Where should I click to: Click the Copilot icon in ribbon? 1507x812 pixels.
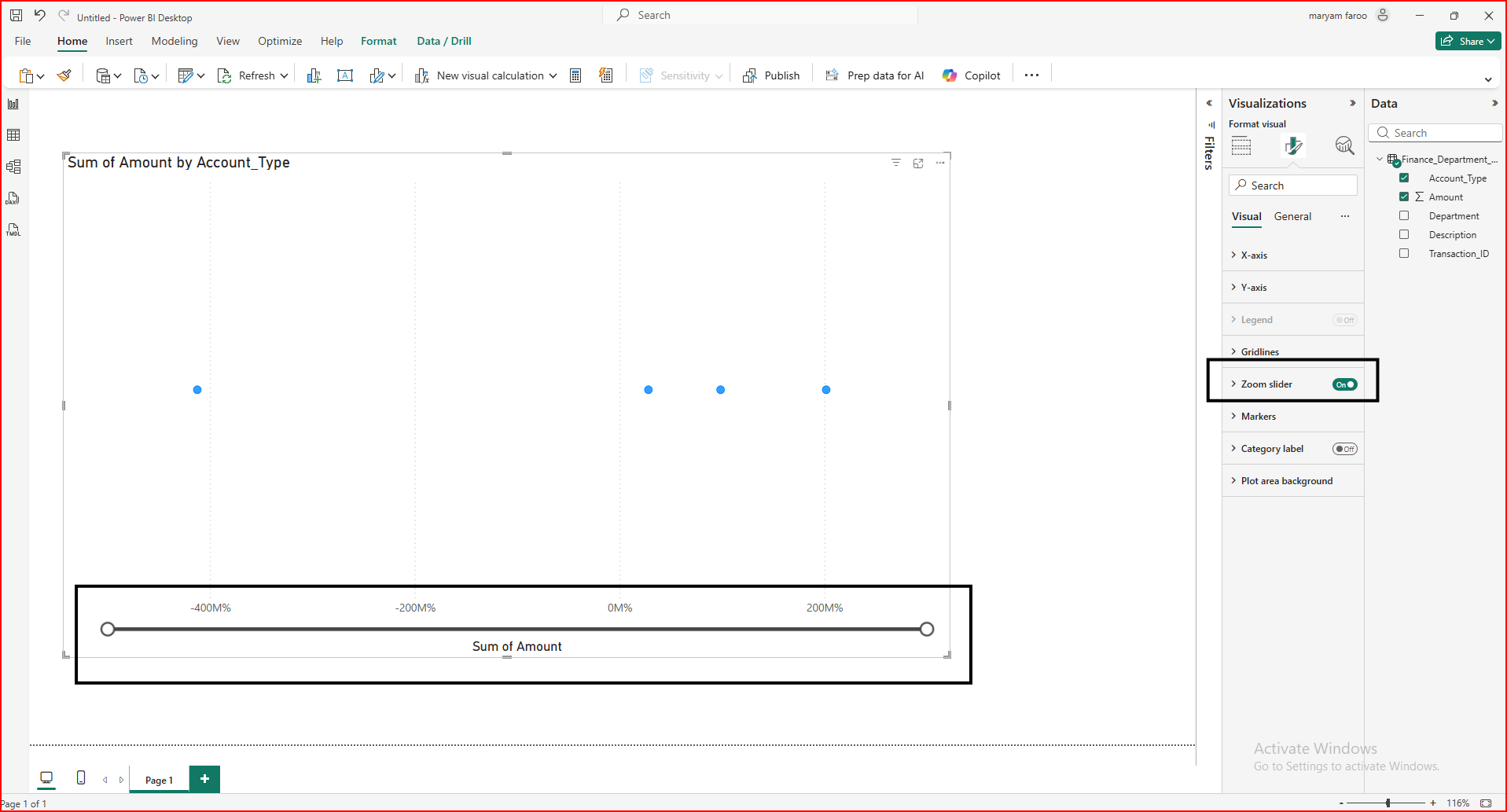pyautogui.click(x=950, y=75)
